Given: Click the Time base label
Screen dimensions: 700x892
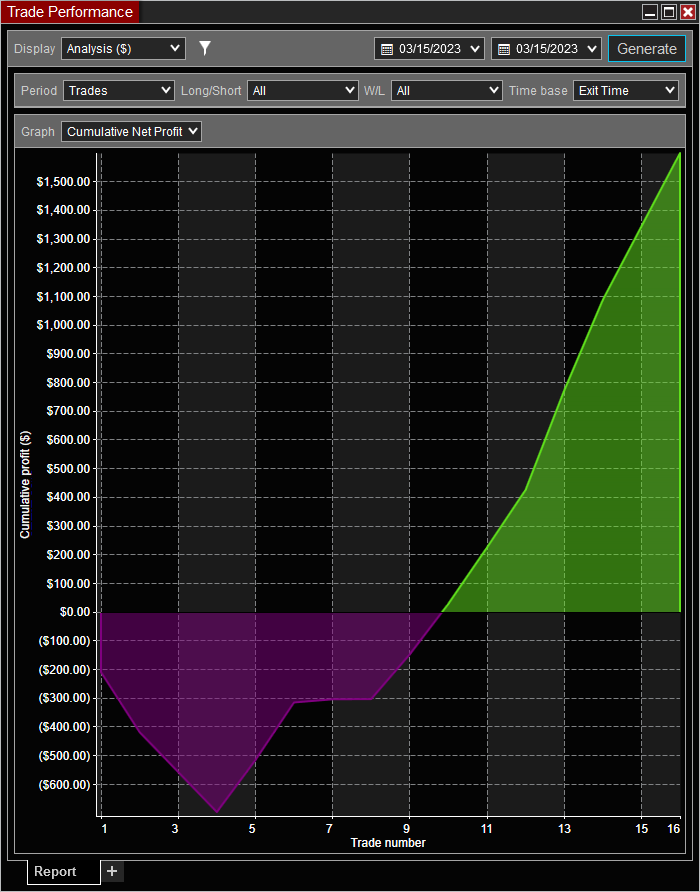Looking at the screenshot, I should pyautogui.click(x=538, y=90).
